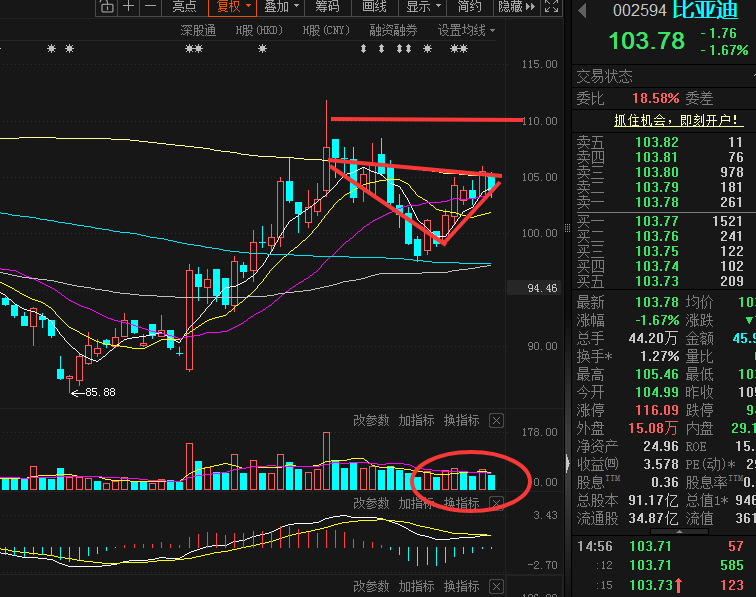Viewport: 756px width, 597px height.
Task: Click the left arrow beside stock code 002594
Action: pos(582,11)
